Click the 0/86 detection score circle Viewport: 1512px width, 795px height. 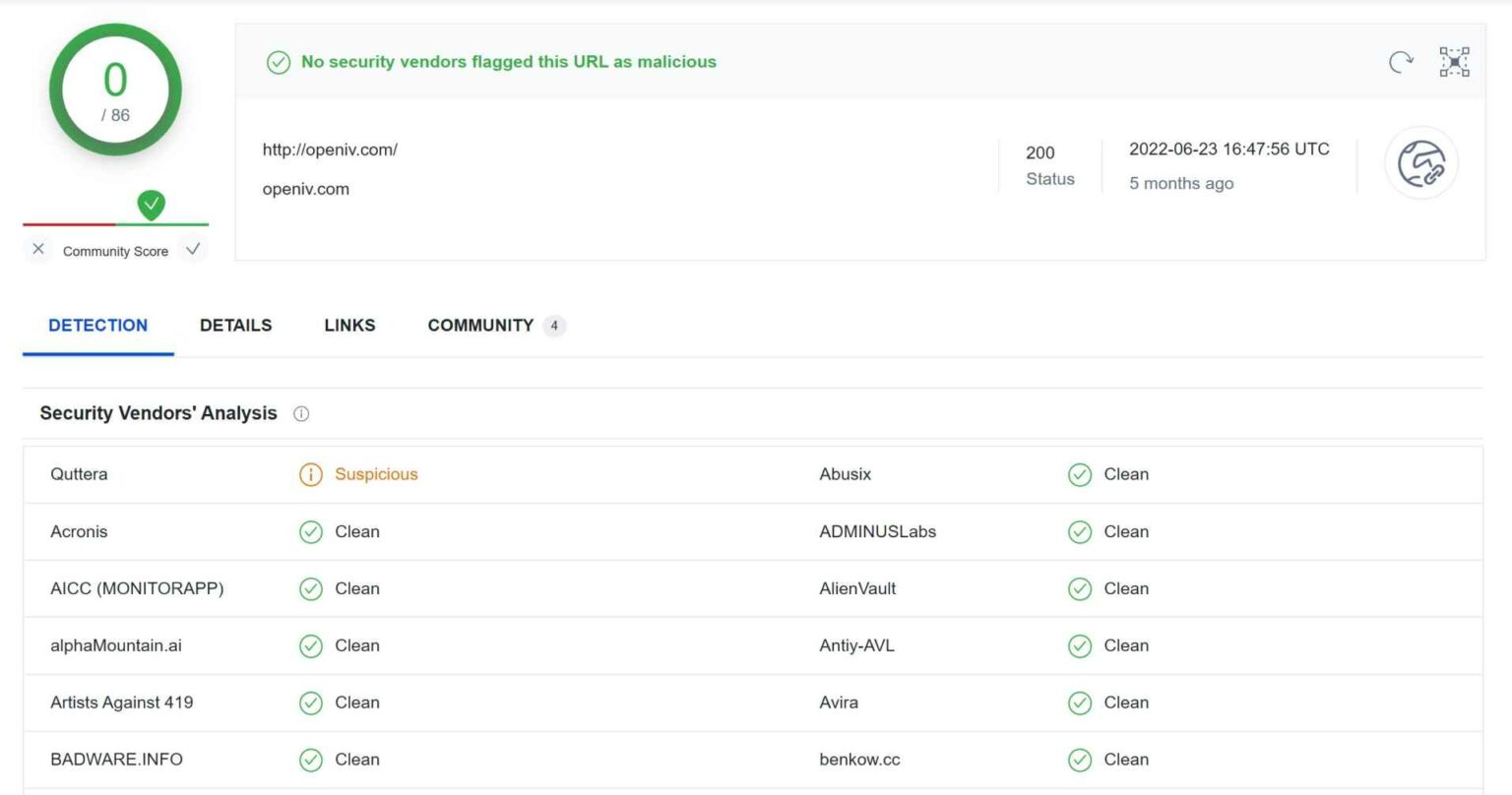point(115,91)
